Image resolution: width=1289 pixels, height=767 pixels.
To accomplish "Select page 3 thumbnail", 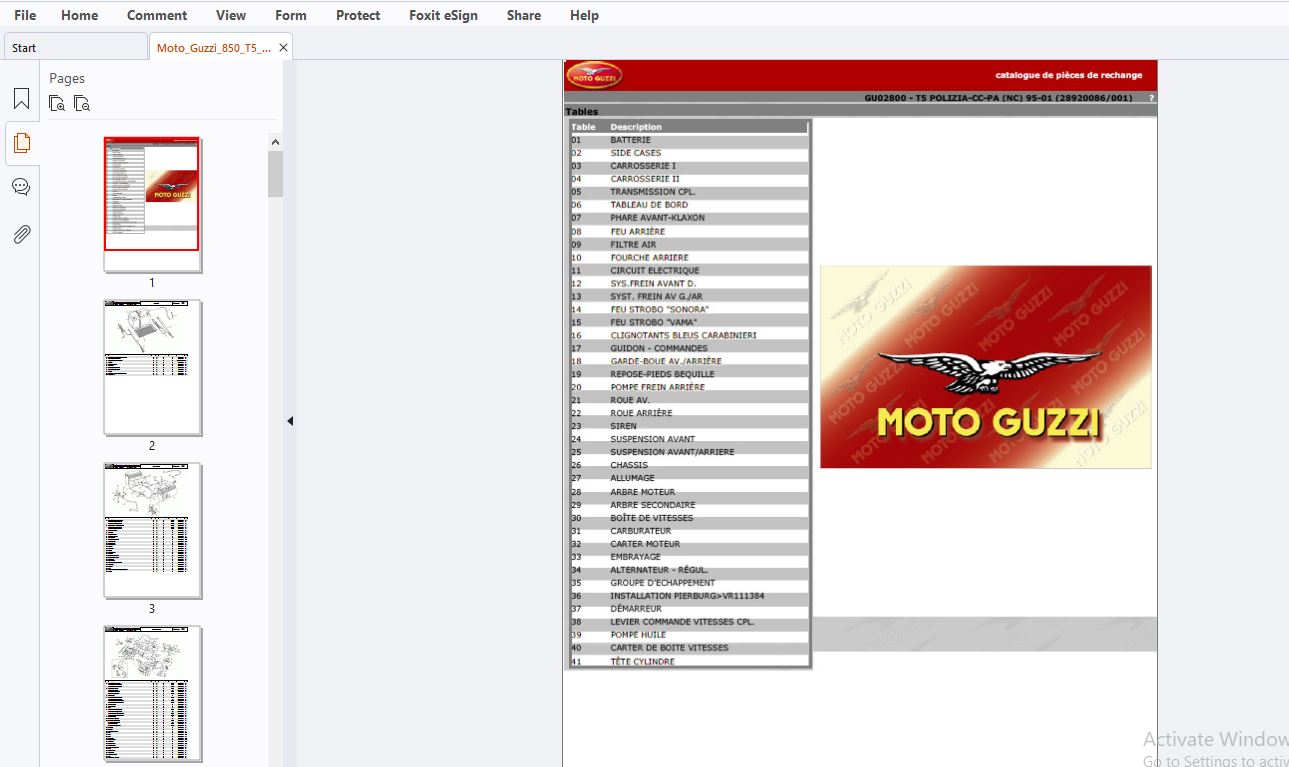I will tap(152, 530).
